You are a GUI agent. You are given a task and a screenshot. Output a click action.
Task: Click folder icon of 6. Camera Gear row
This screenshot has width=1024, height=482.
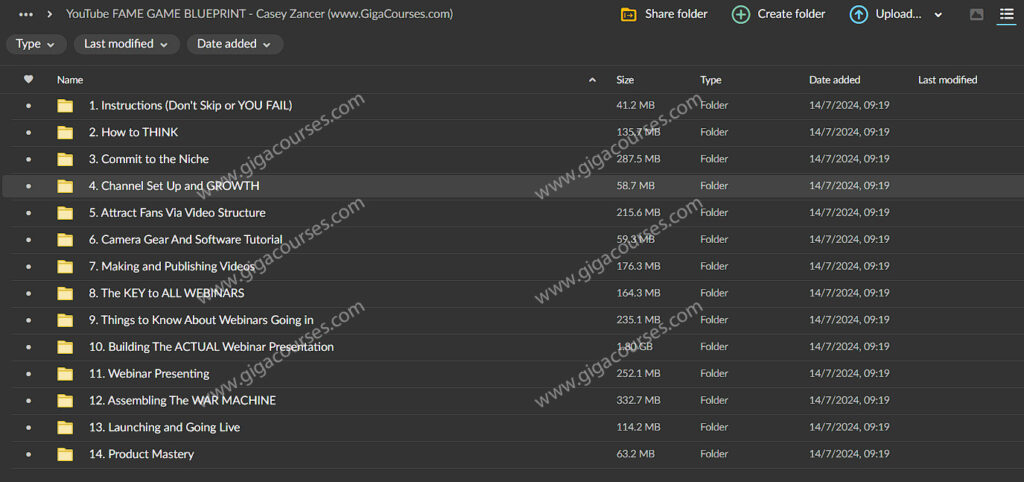pyautogui.click(x=65, y=240)
